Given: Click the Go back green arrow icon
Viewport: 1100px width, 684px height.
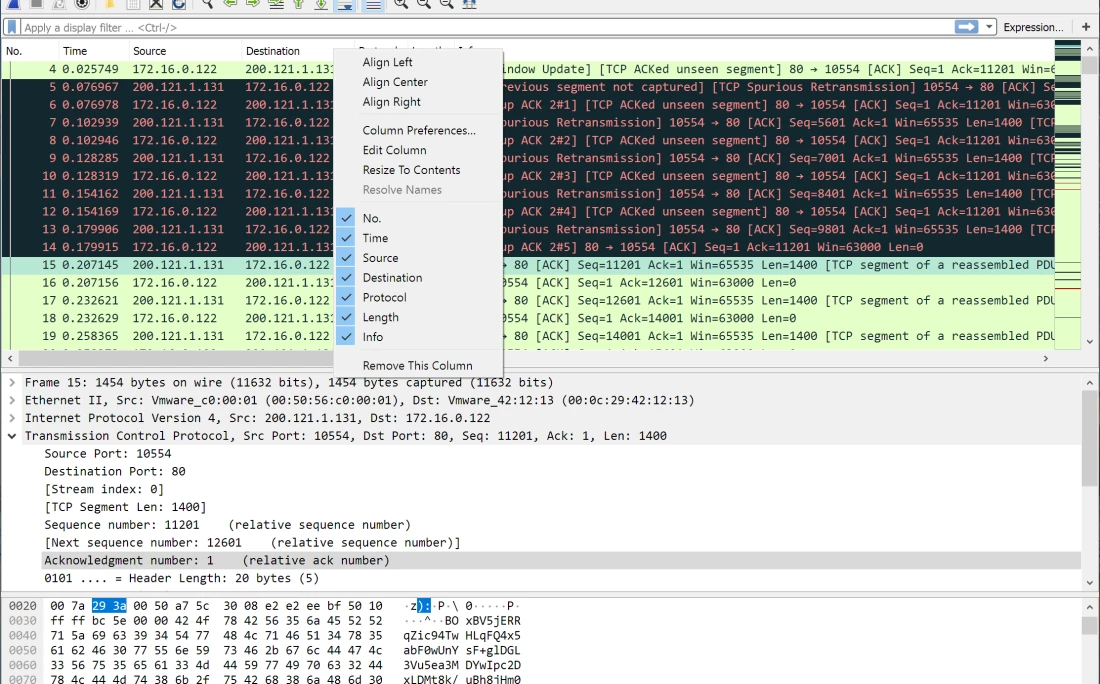Looking at the screenshot, I should pyautogui.click(x=230, y=4).
